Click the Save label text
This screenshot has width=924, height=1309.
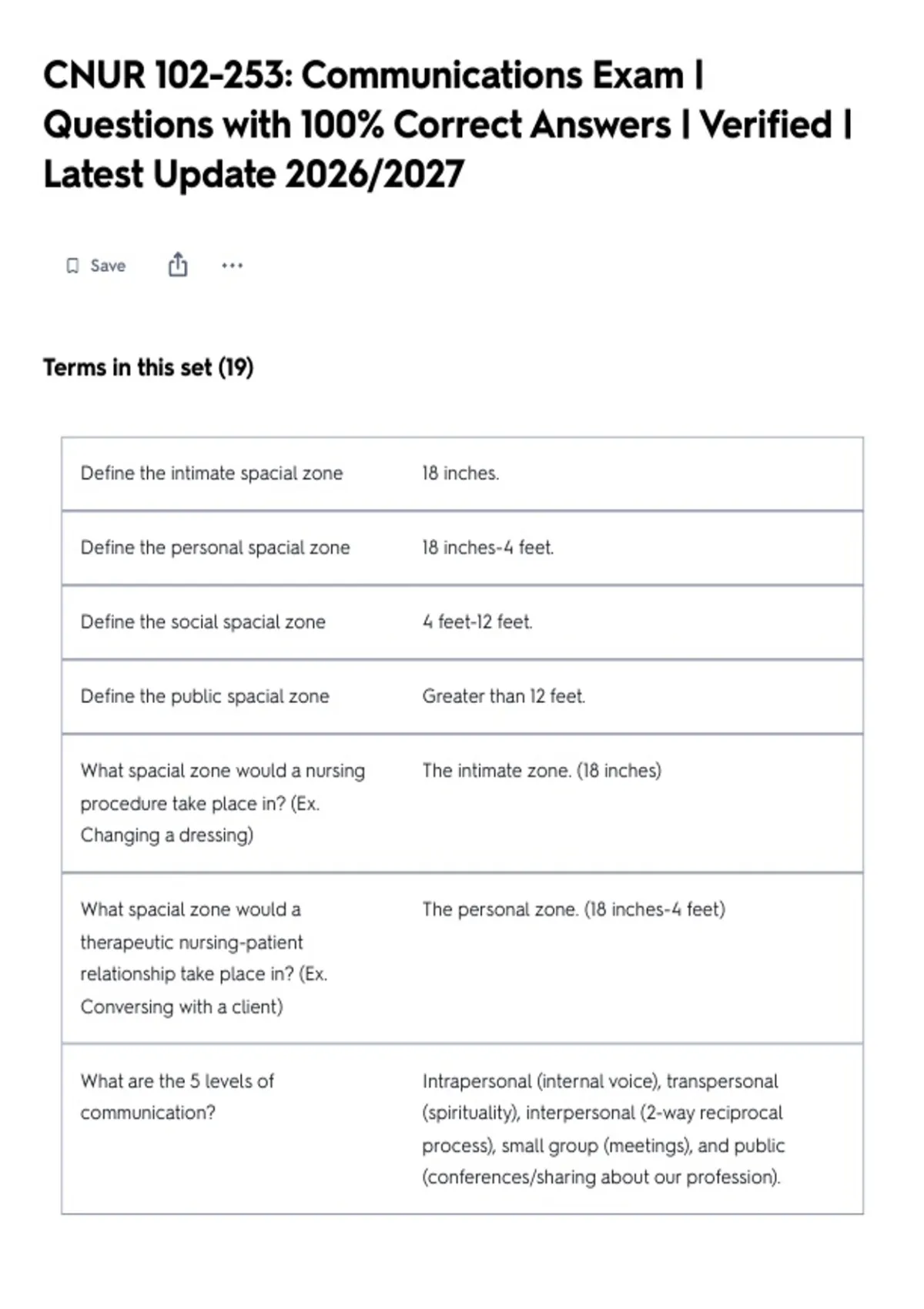[x=108, y=266]
